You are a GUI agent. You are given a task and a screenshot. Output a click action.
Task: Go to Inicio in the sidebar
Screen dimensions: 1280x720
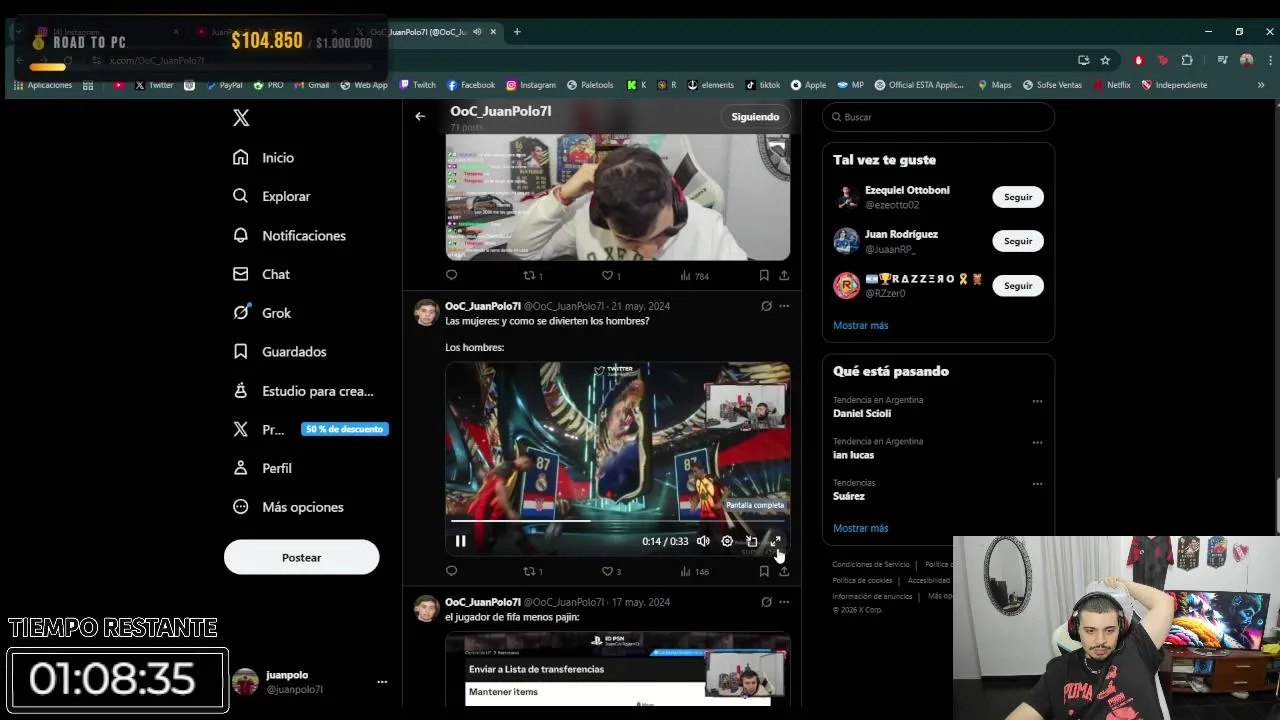(264, 157)
